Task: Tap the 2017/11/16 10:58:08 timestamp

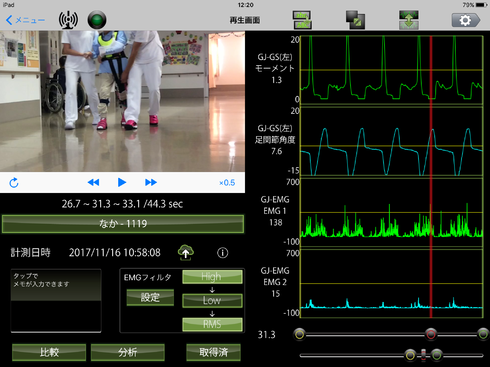Action: tap(115, 253)
